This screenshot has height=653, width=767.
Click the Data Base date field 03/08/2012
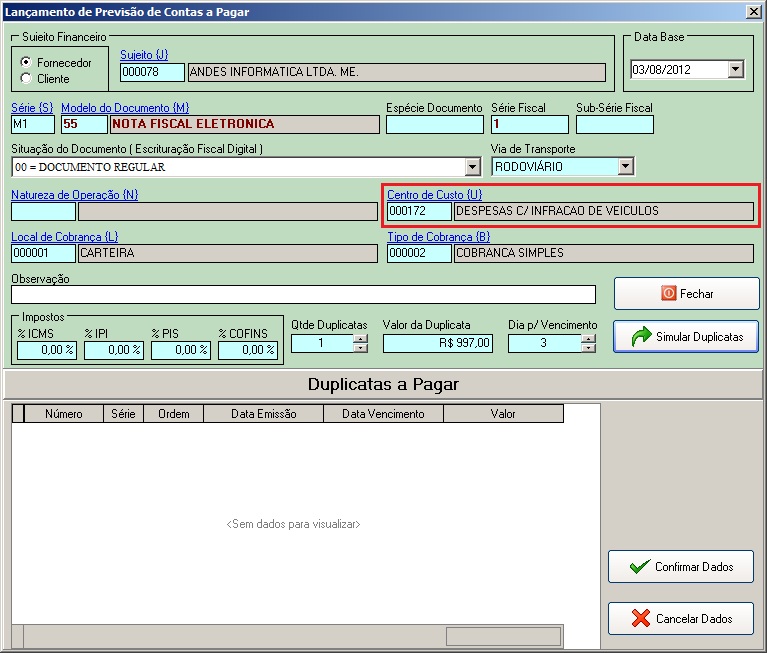click(x=679, y=69)
